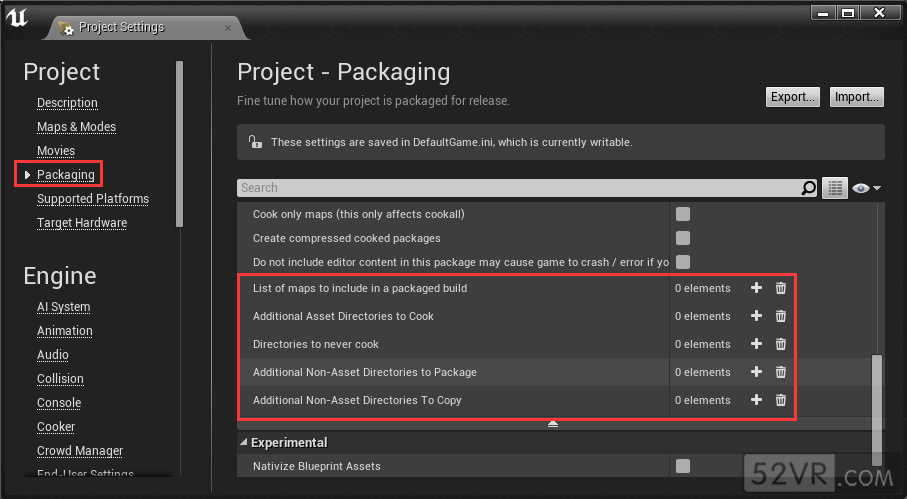This screenshot has width=907, height=499.
Task: Enable Cook only maps checkbox
Action: click(x=683, y=214)
